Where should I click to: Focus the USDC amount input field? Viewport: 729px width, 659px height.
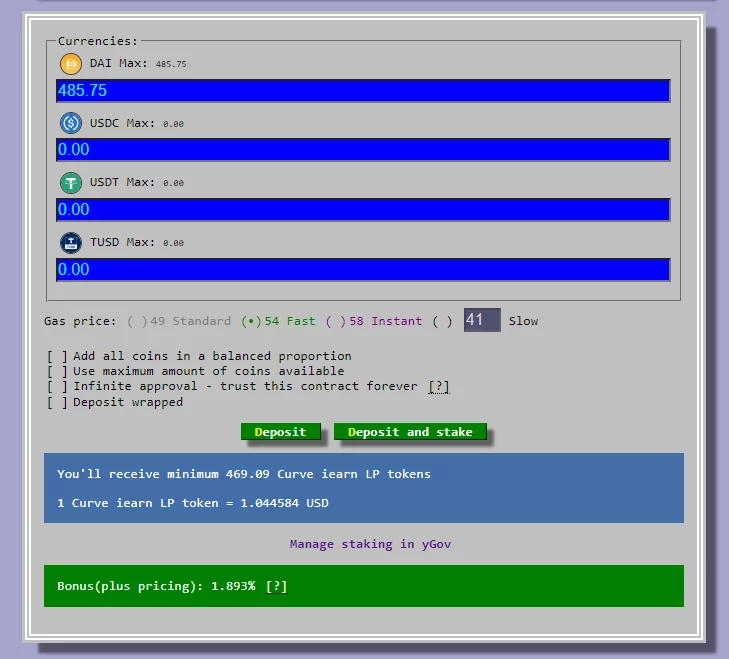point(363,150)
